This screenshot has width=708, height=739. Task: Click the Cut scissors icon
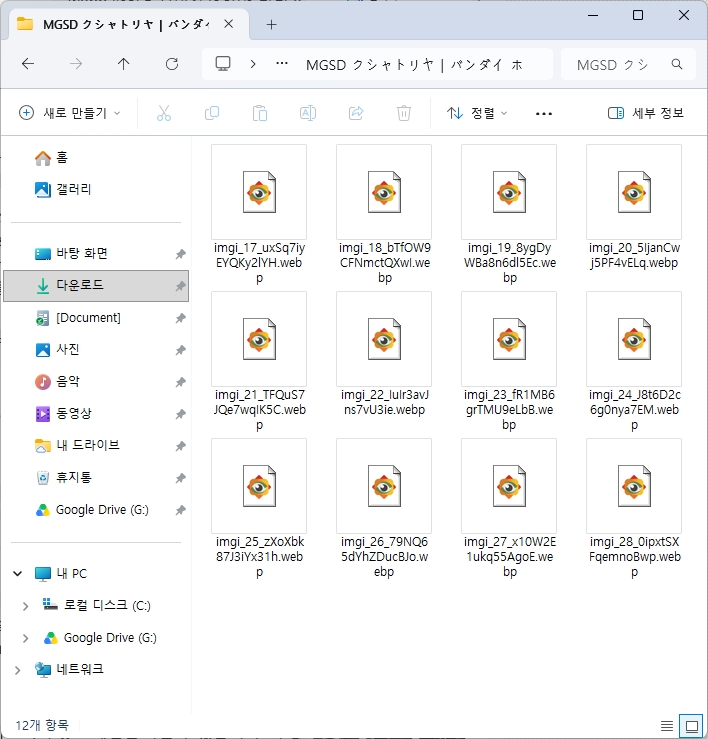[x=164, y=113]
